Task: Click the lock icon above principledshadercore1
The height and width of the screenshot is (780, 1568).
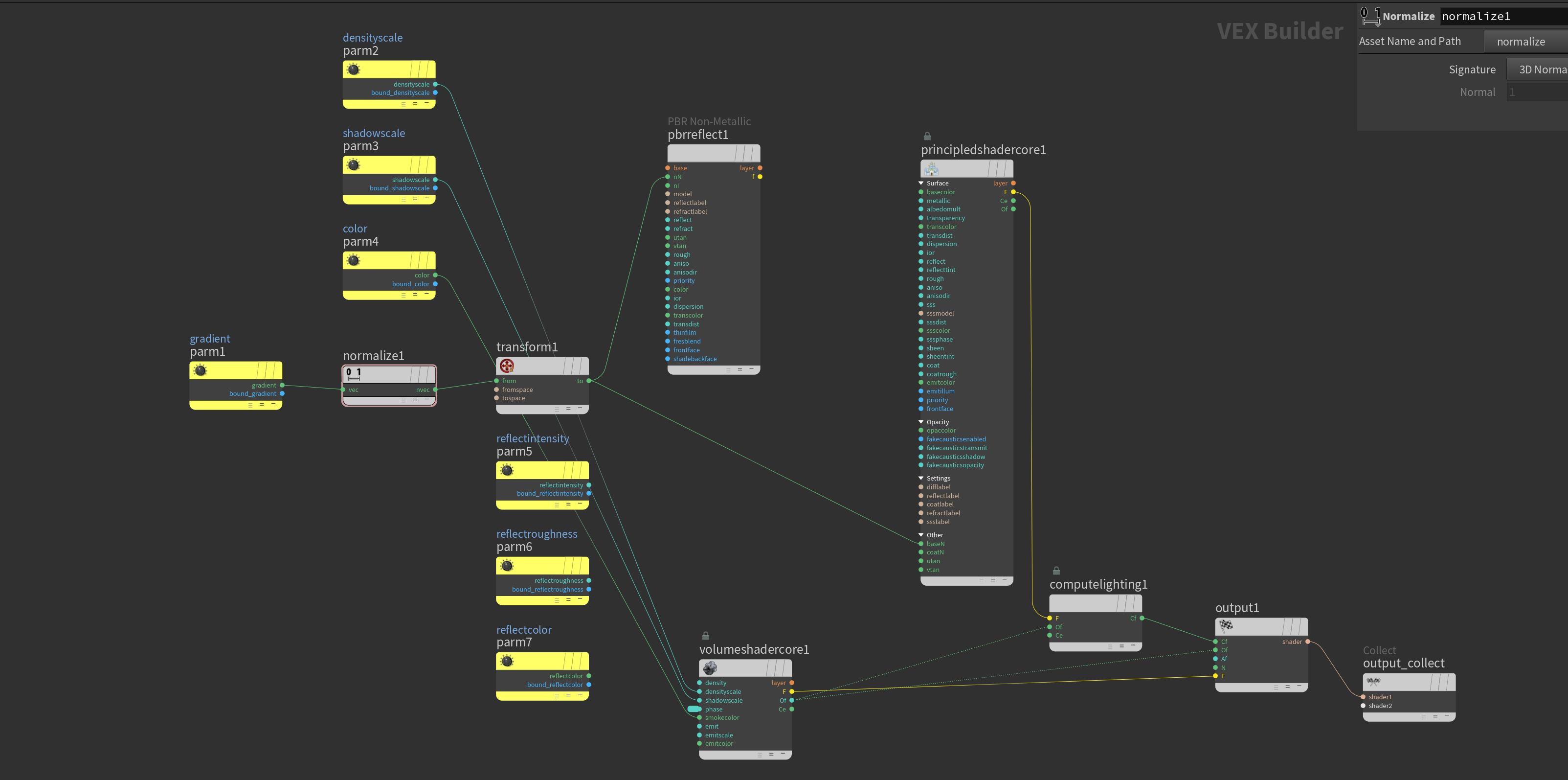Action: click(x=928, y=137)
